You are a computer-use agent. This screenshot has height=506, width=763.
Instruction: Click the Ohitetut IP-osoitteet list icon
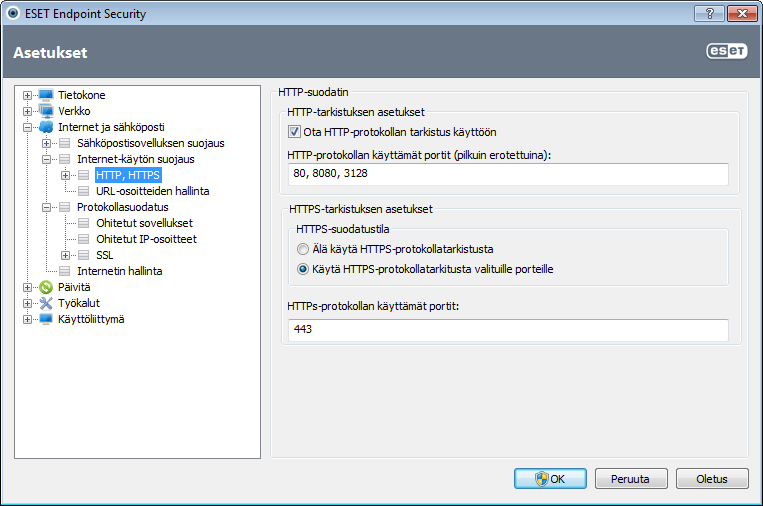pos(84,239)
